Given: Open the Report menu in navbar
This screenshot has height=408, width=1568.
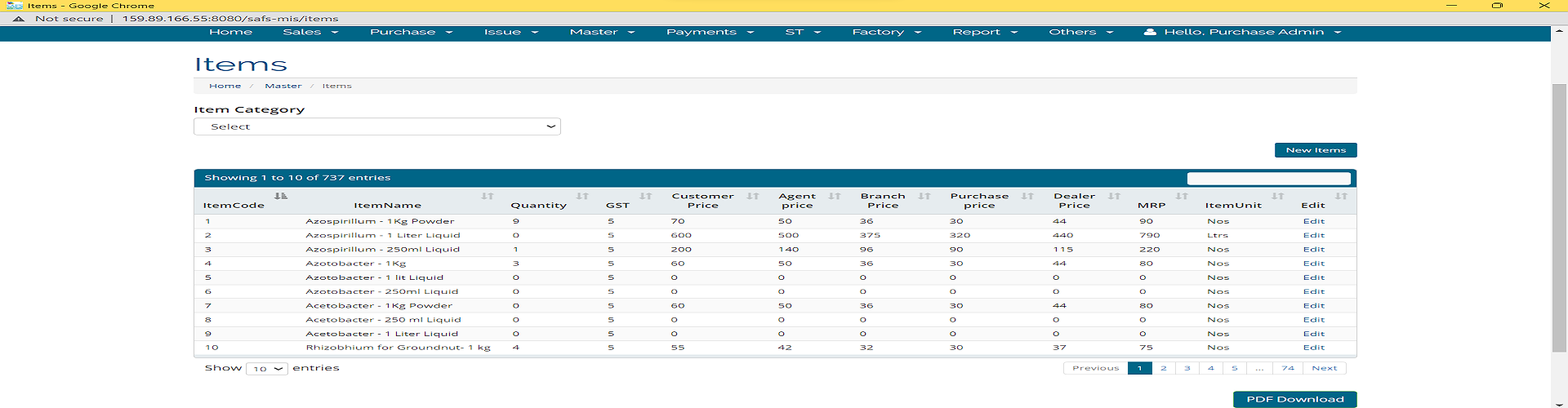Looking at the screenshot, I should 985,32.
